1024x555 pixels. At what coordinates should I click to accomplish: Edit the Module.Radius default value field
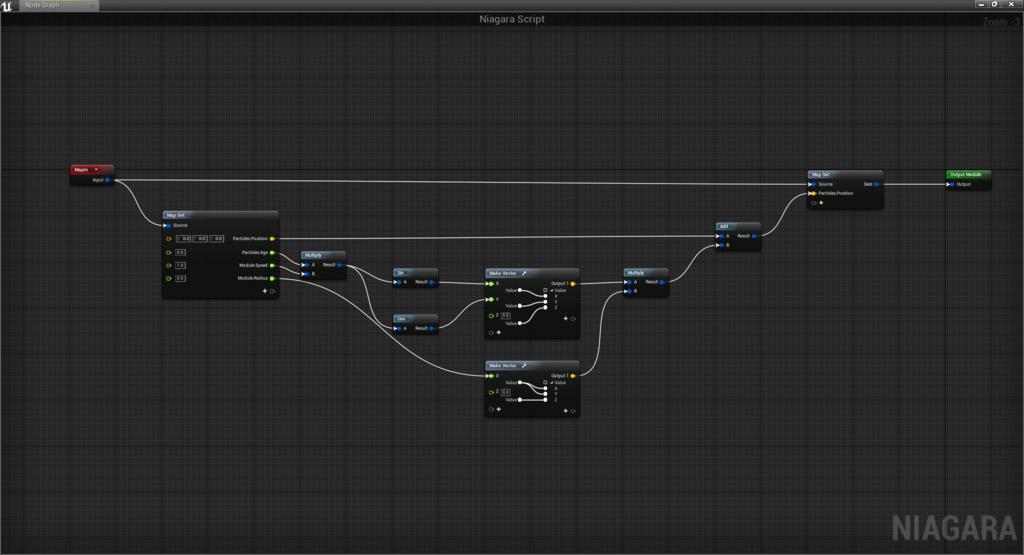click(180, 278)
